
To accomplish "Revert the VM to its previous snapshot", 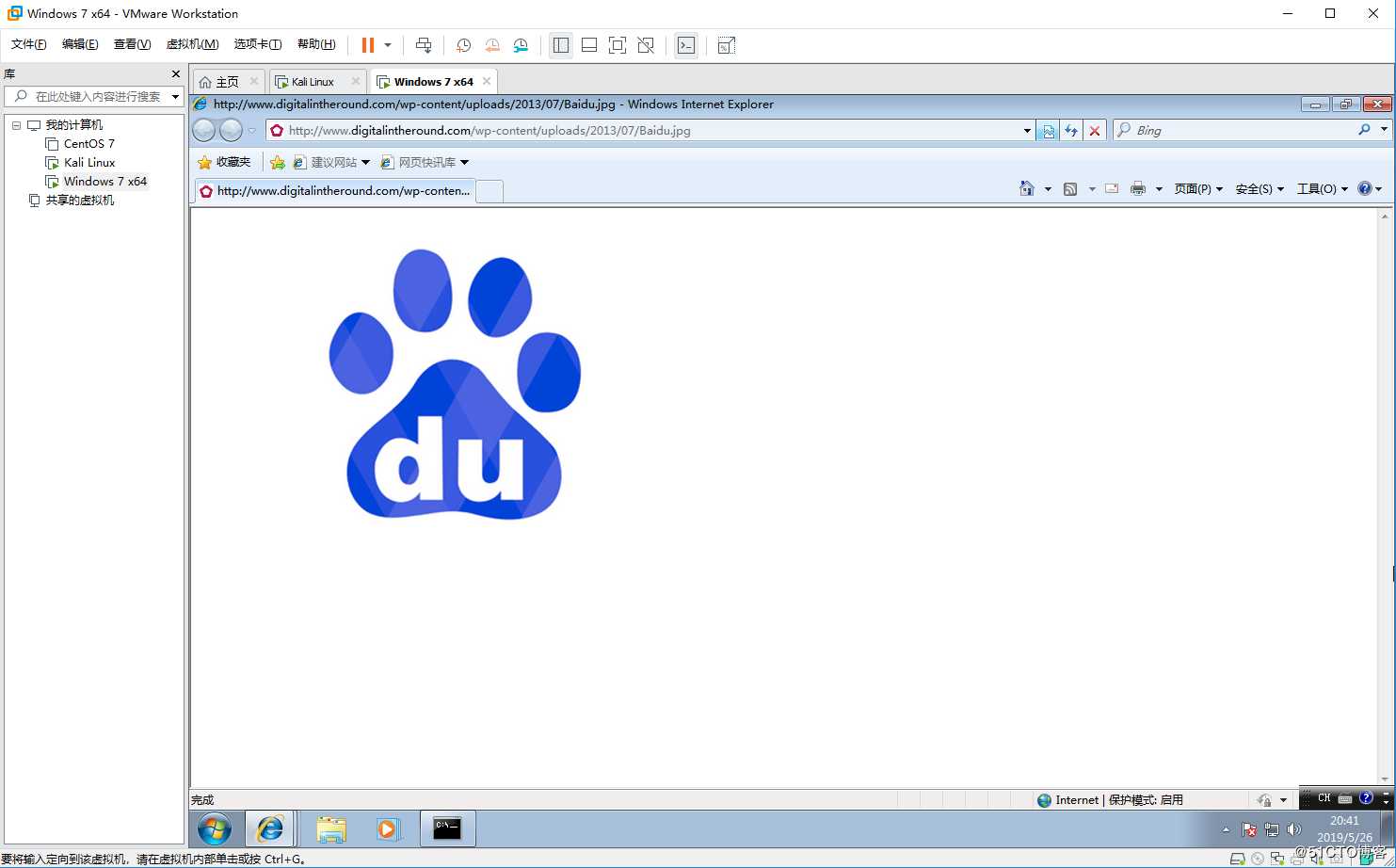I will click(x=492, y=45).
